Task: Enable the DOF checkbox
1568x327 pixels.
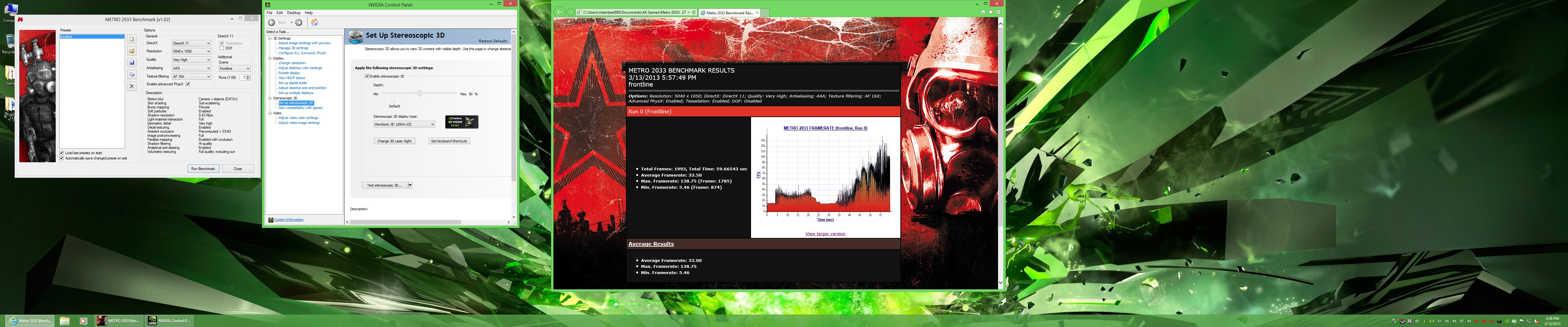Action: click(x=222, y=48)
